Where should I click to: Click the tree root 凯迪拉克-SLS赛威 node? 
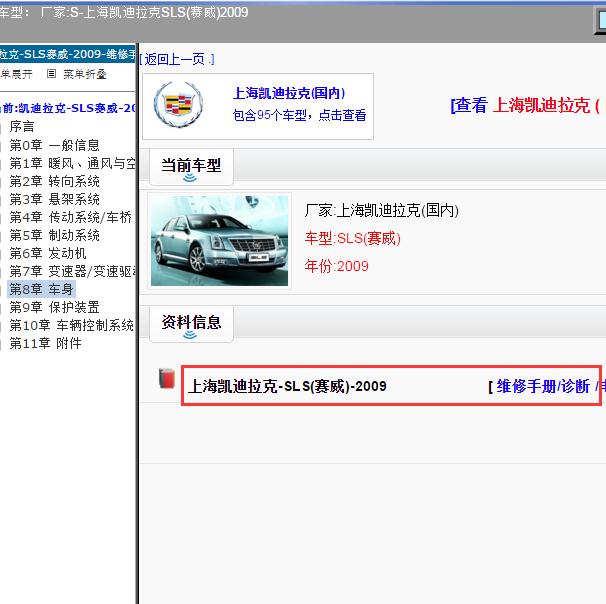click(68, 108)
